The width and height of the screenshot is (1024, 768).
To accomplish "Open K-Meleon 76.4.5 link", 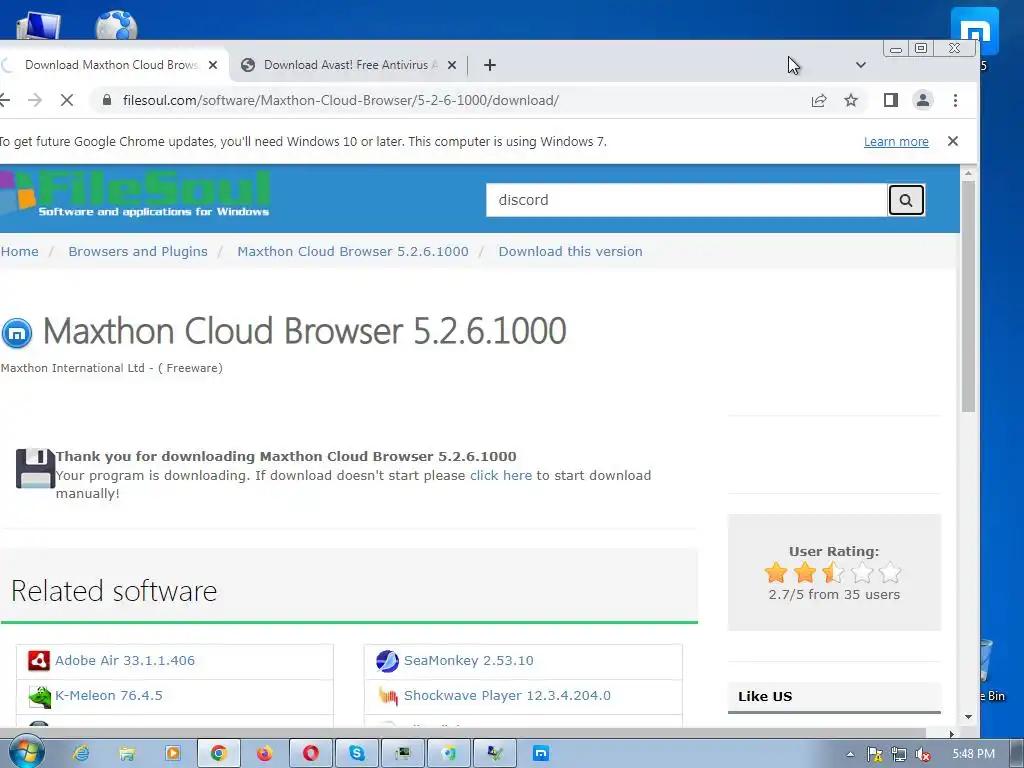I will click(108, 696).
